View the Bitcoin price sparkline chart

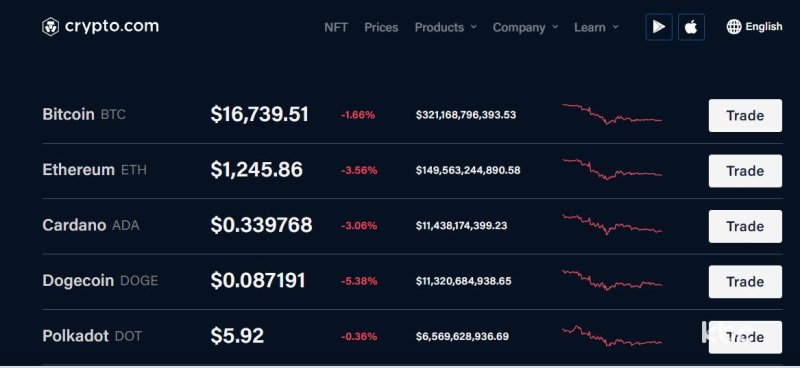pos(612,114)
